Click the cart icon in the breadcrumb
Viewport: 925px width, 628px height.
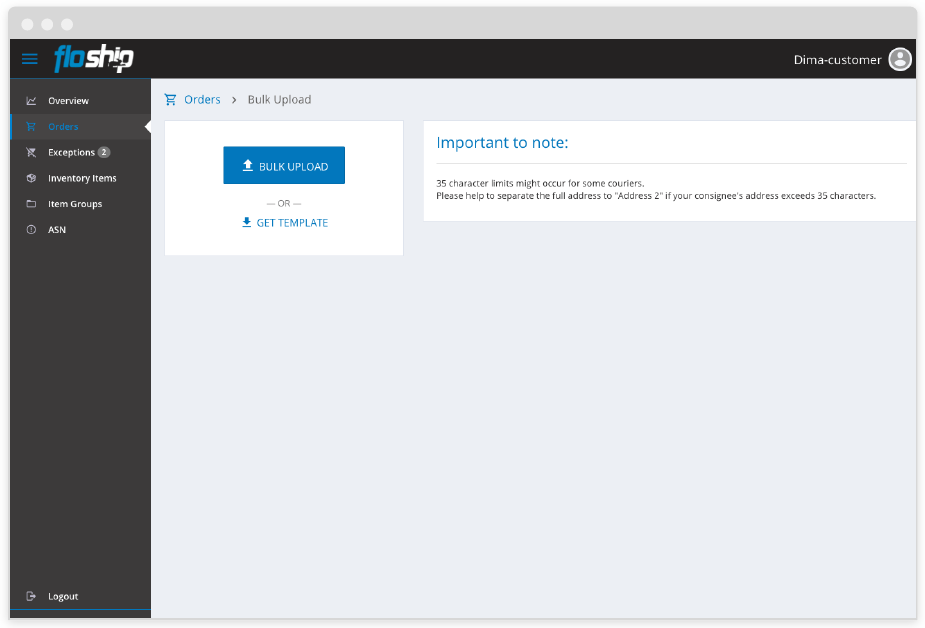171,100
